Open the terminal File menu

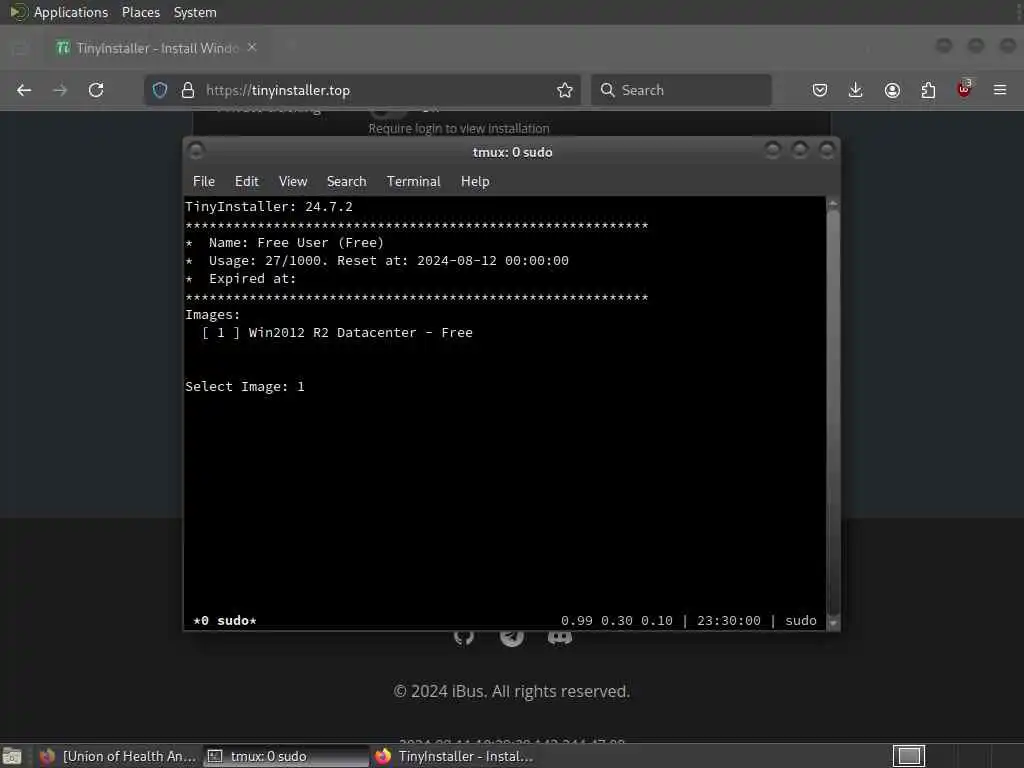[x=204, y=182]
